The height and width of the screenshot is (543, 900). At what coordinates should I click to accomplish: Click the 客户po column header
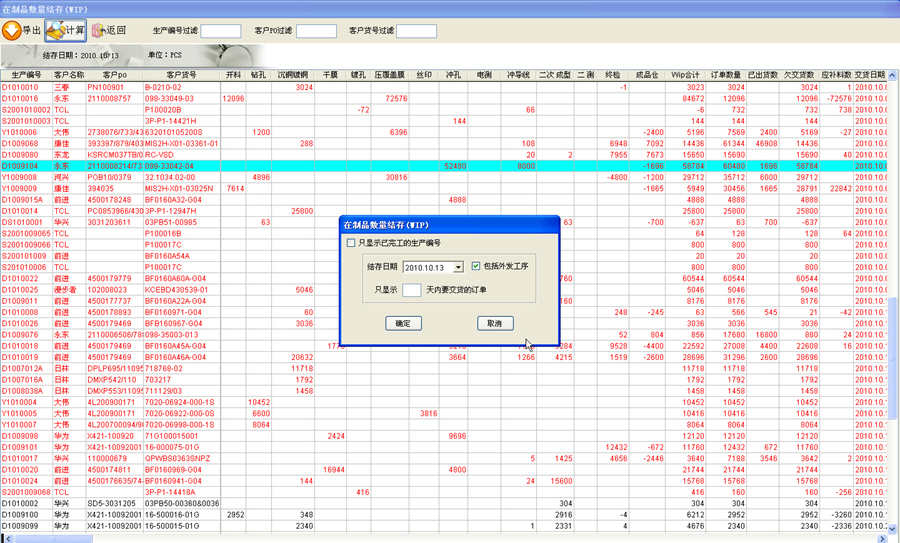pyautogui.click(x=114, y=75)
